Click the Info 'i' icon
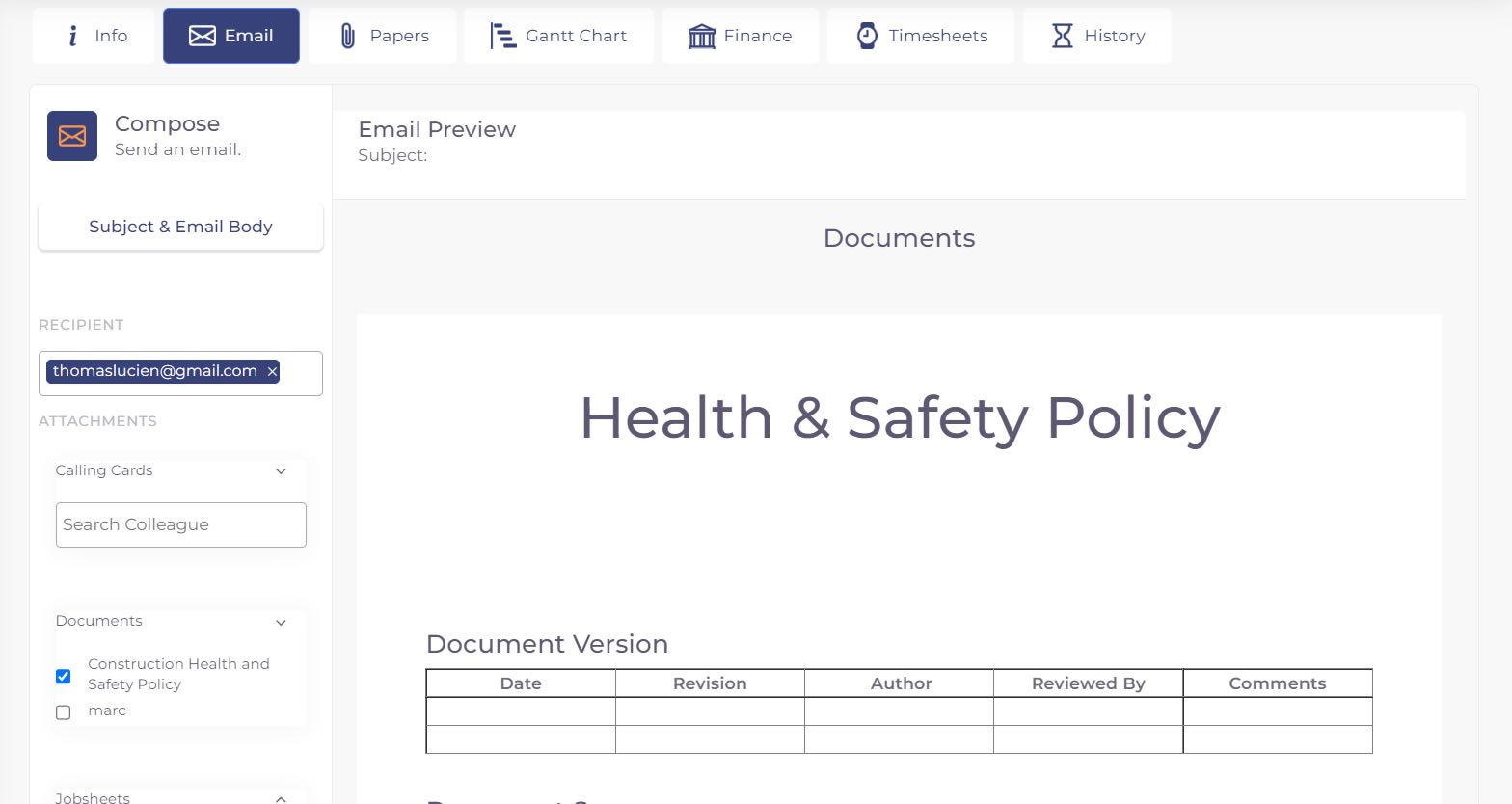1512x804 pixels. pos(73,36)
